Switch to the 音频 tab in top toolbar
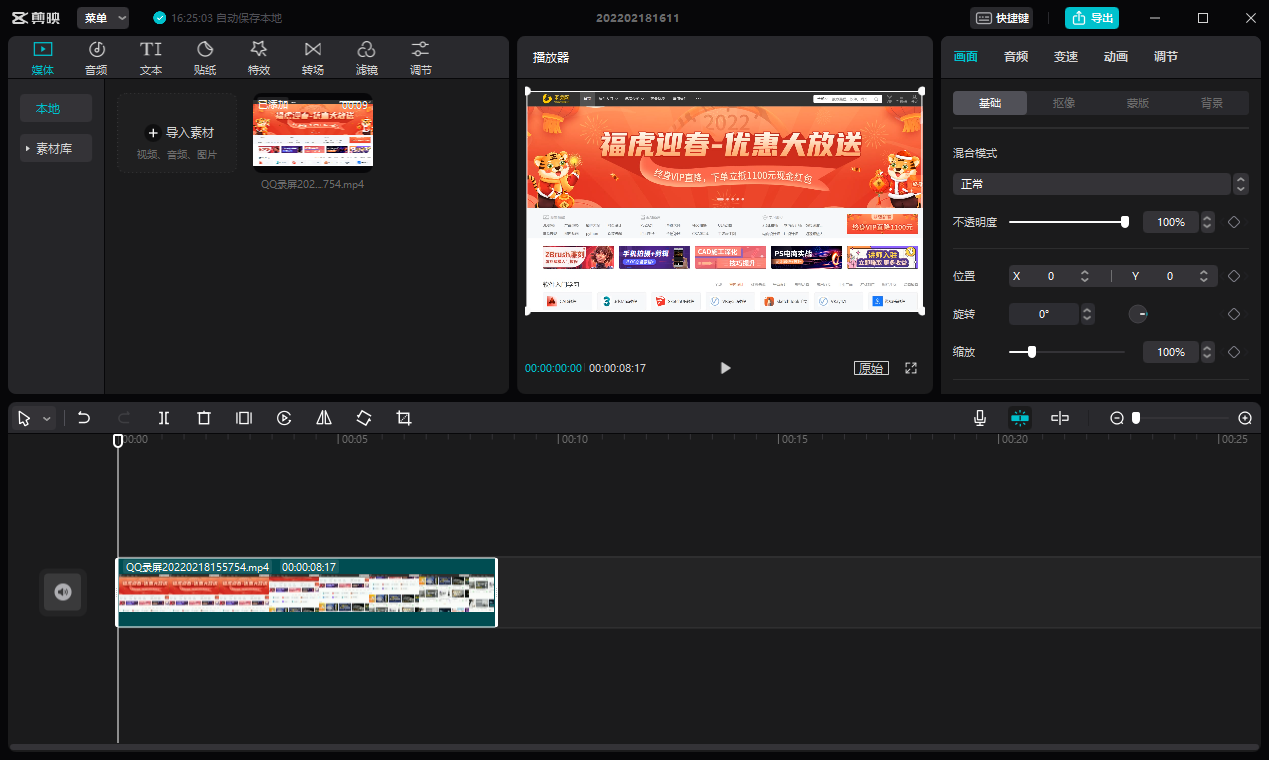Image resolution: width=1269 pixels, height=760 pixels. click(x=97, y=58)
